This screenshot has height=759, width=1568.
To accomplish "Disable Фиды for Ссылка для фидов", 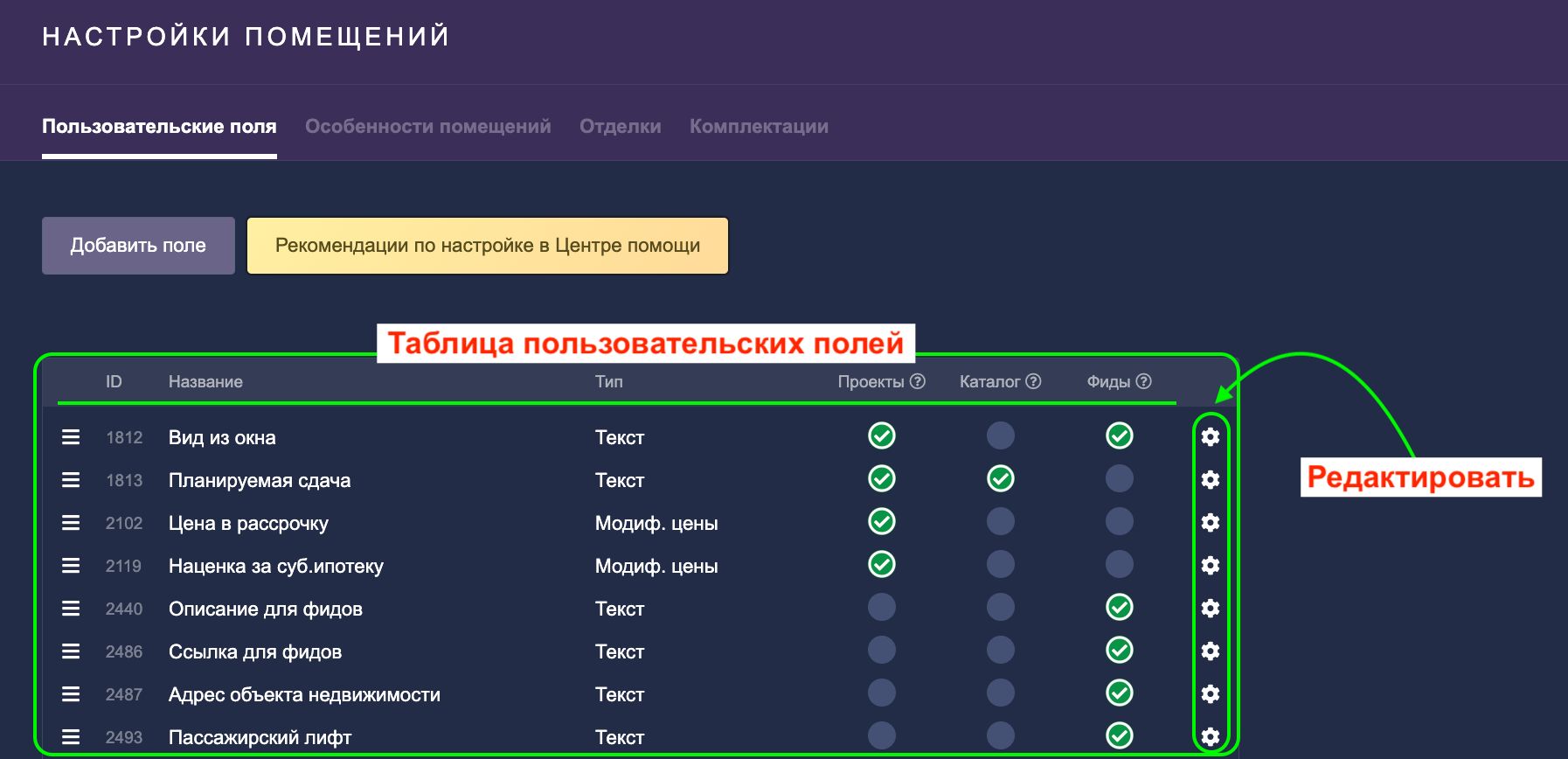I will 1119,650.
